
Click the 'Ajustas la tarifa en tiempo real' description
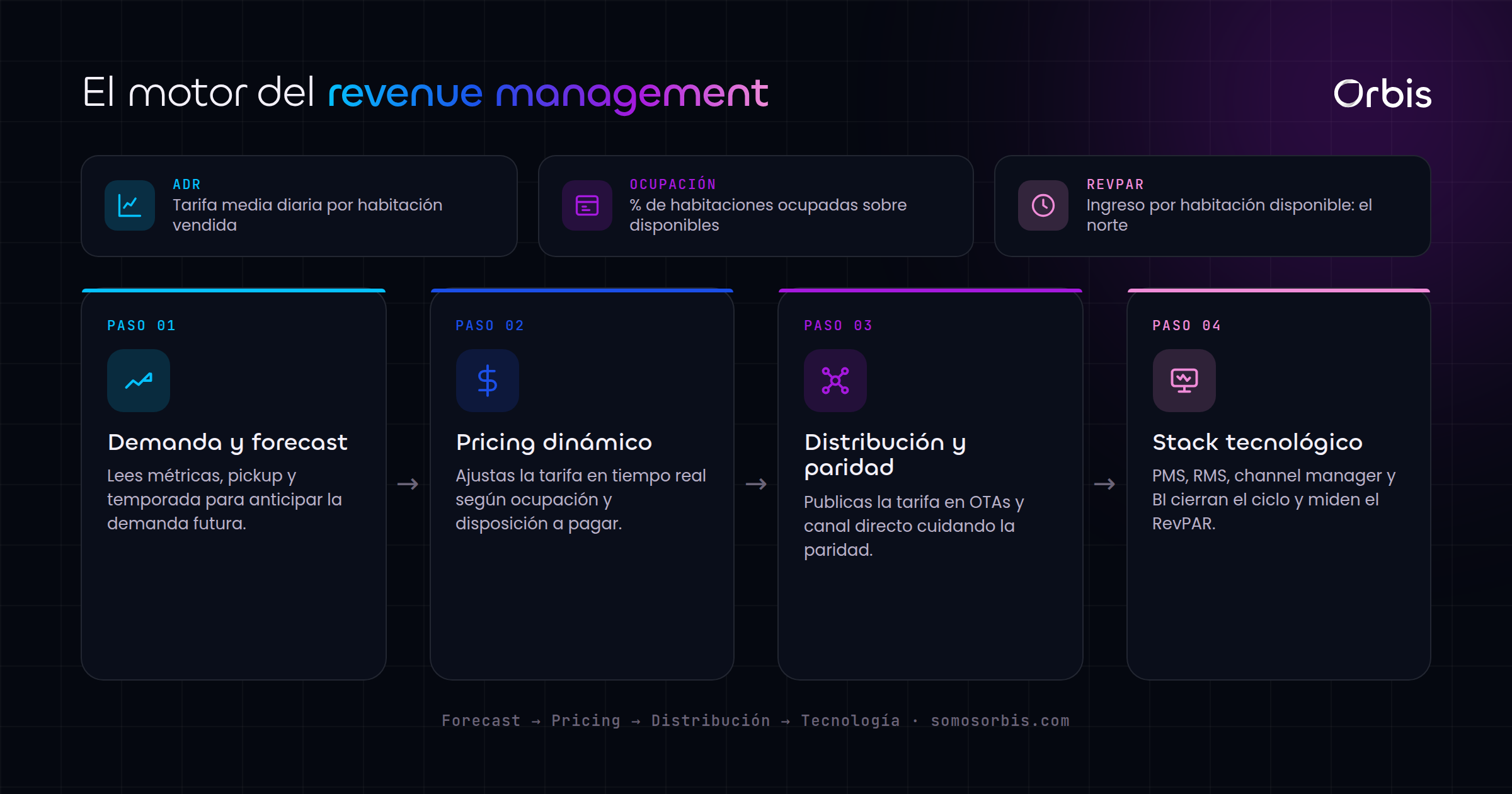(581, 499)
